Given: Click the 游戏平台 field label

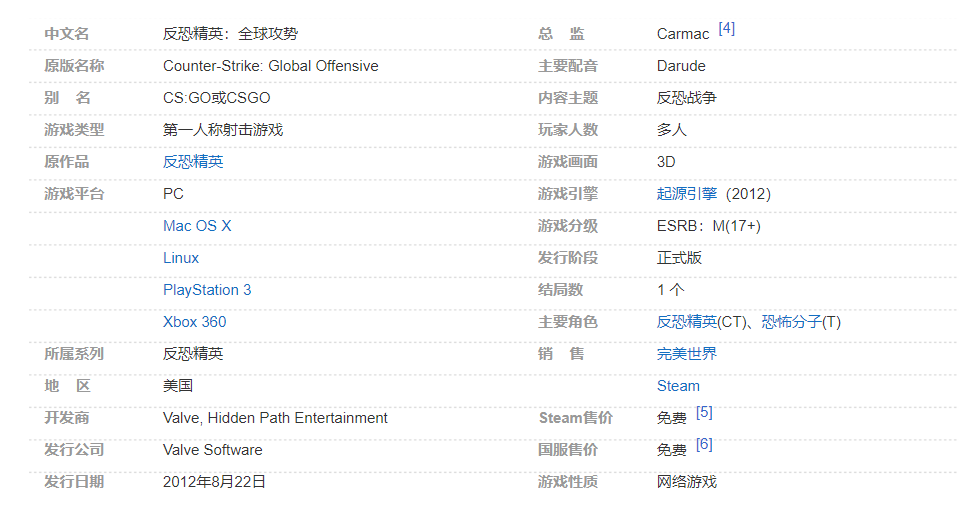Looking at the screenshot, I should 74,194.
